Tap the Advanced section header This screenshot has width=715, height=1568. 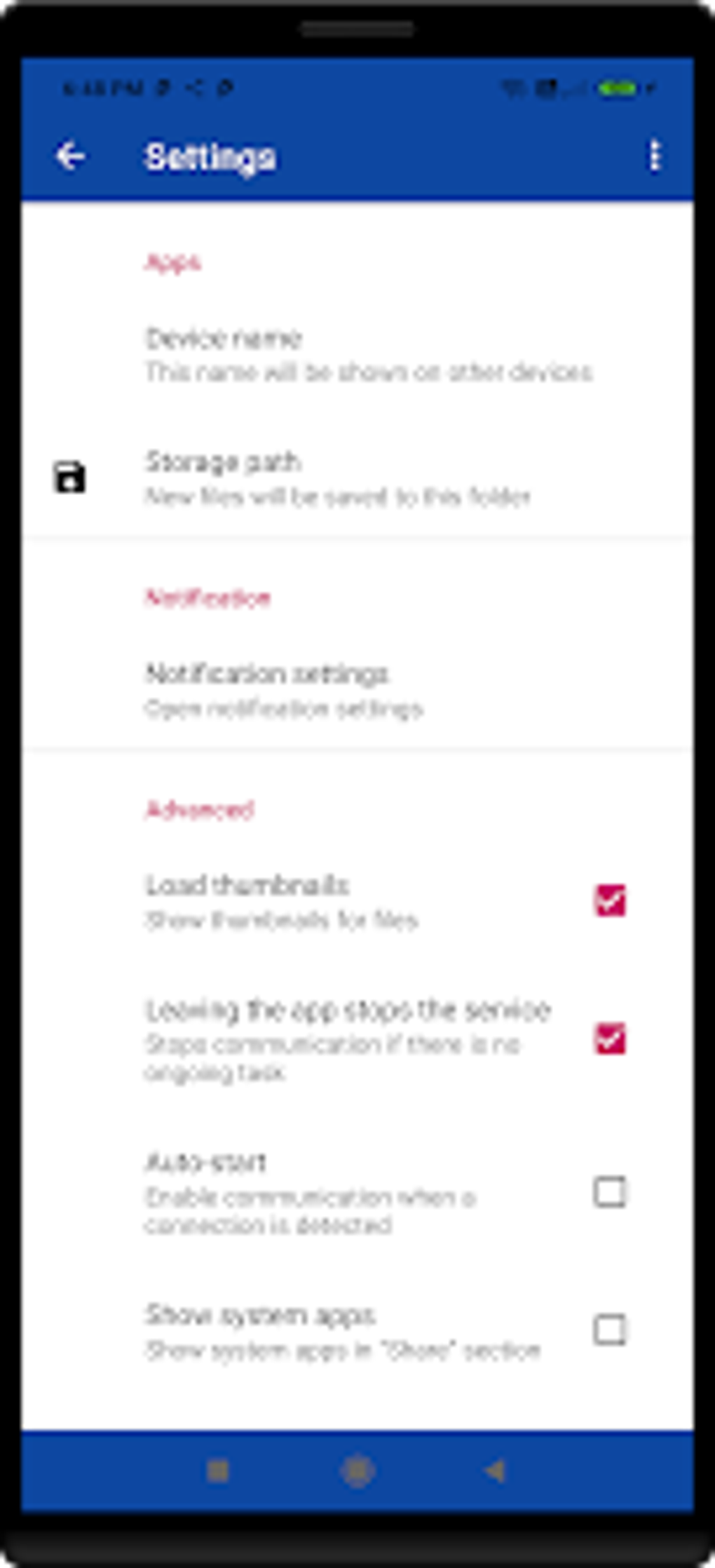pos(199,810)
